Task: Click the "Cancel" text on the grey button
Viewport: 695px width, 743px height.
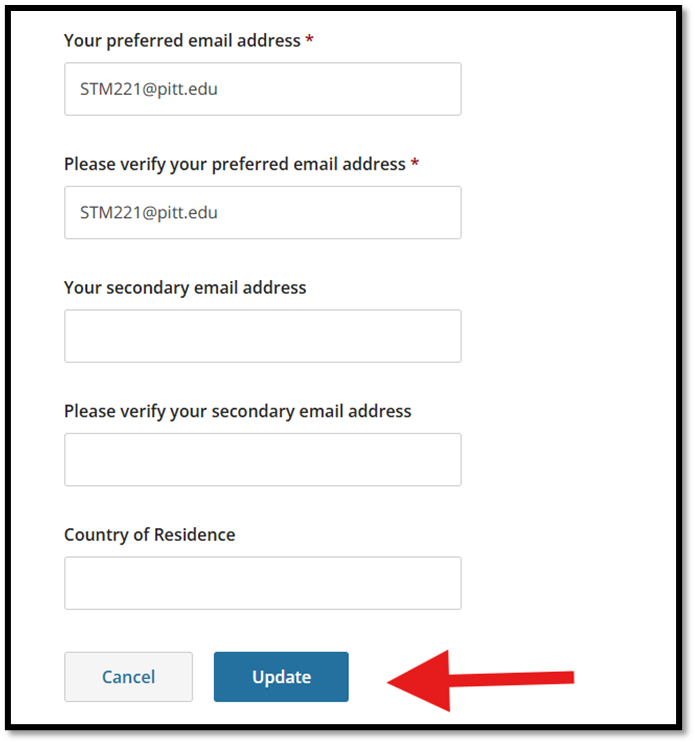Action: (x=128, y=677)
